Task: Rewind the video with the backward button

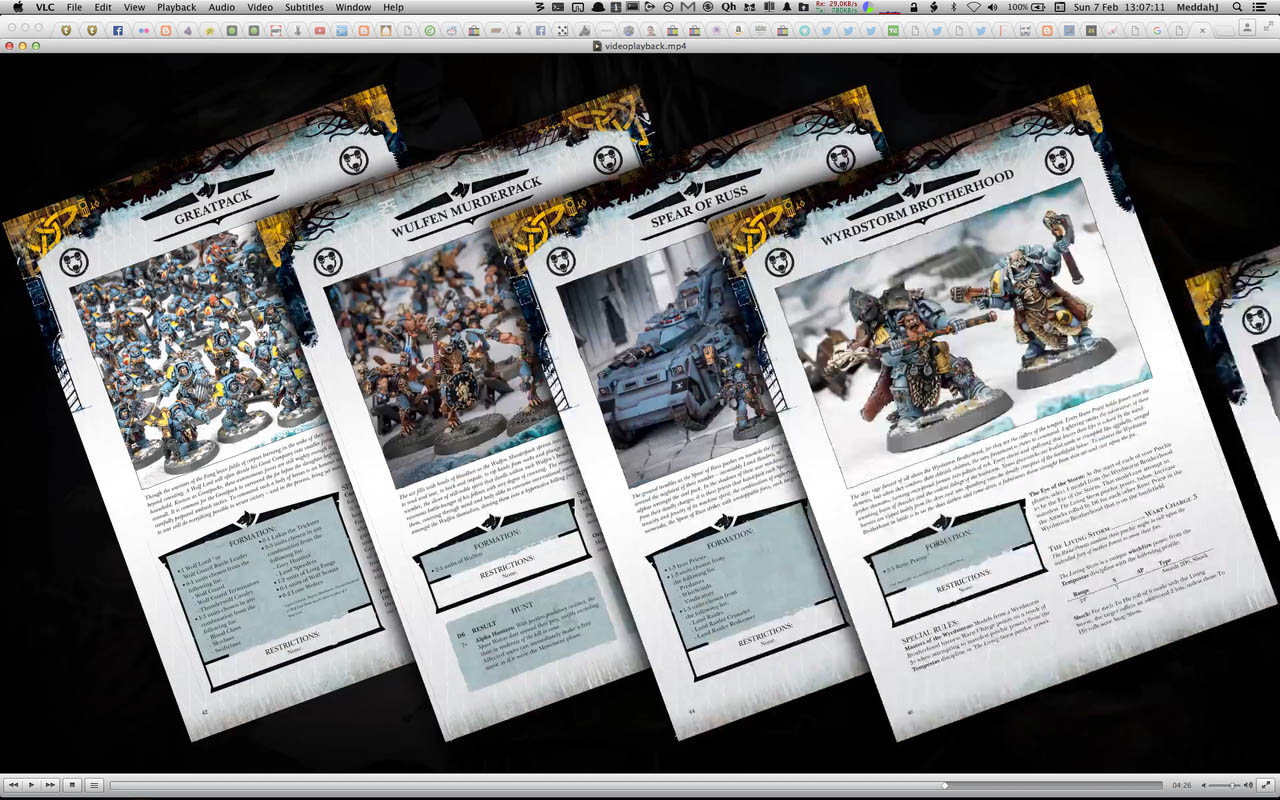Action: (x=14, y=785)
